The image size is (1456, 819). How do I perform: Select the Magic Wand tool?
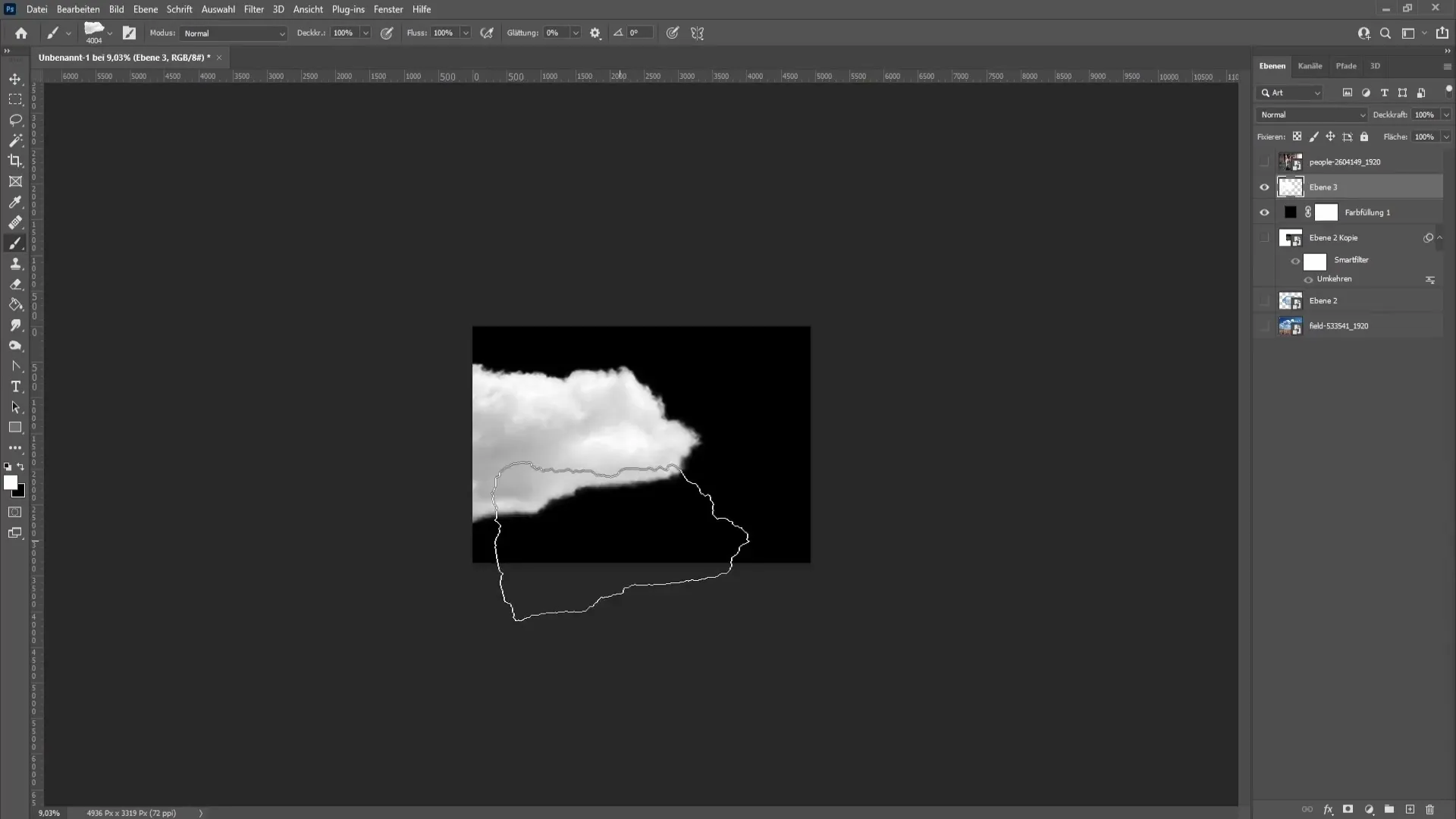15,140
